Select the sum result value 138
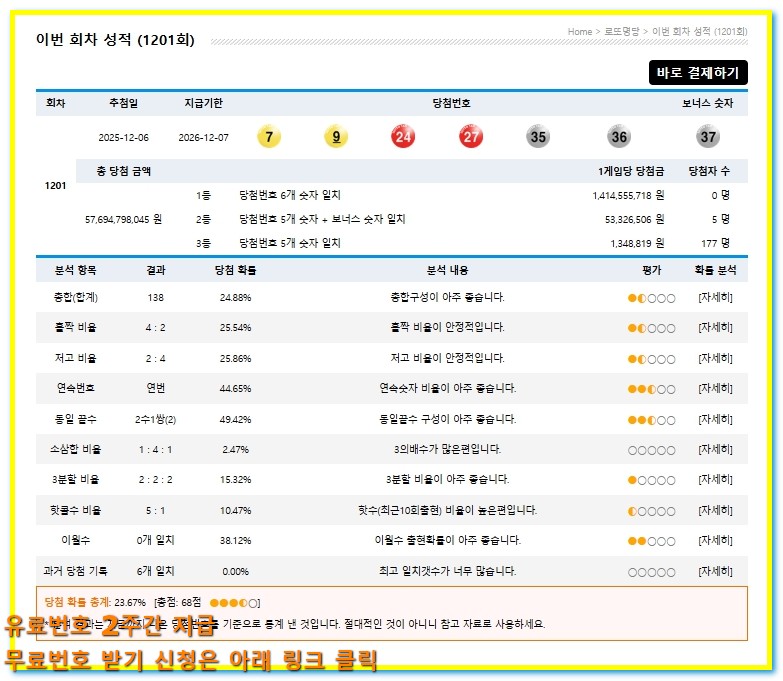This screenshot has height=681, width=783. 155,298
